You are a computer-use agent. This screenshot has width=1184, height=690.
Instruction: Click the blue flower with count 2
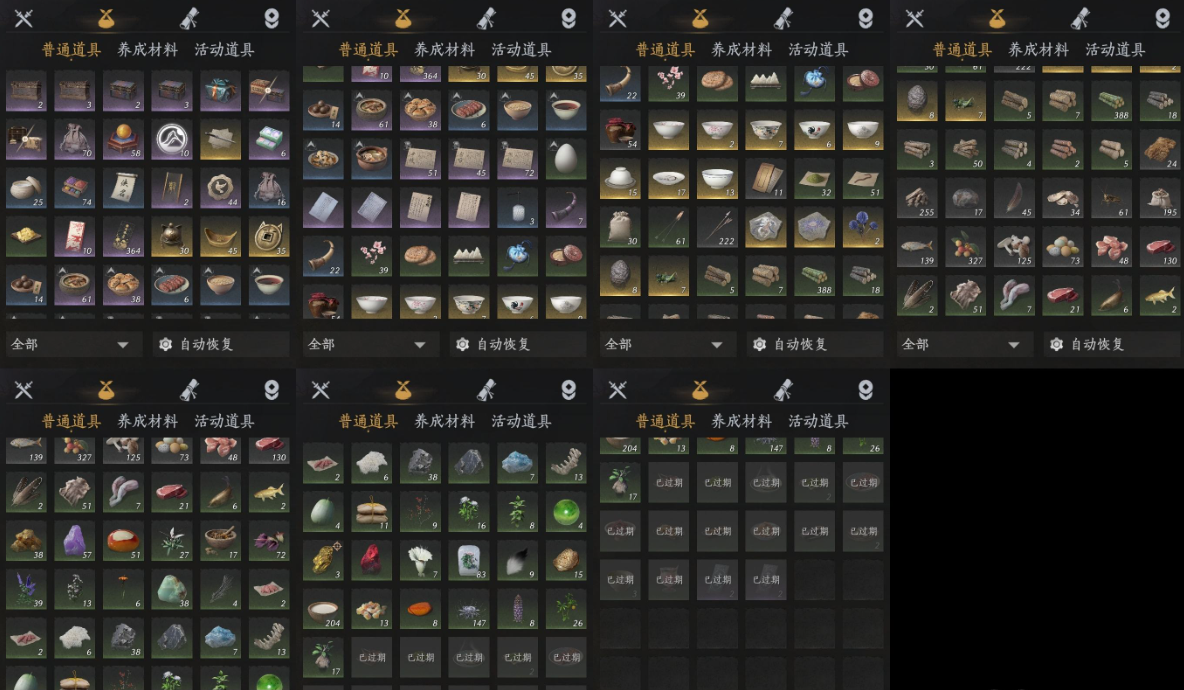click(863, 227)
